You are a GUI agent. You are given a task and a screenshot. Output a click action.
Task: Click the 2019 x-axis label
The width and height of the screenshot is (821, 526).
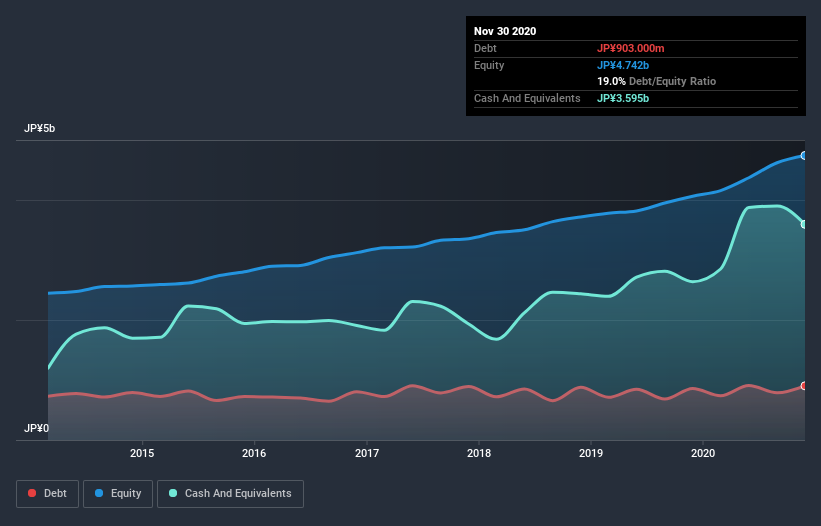pos(591,453)
